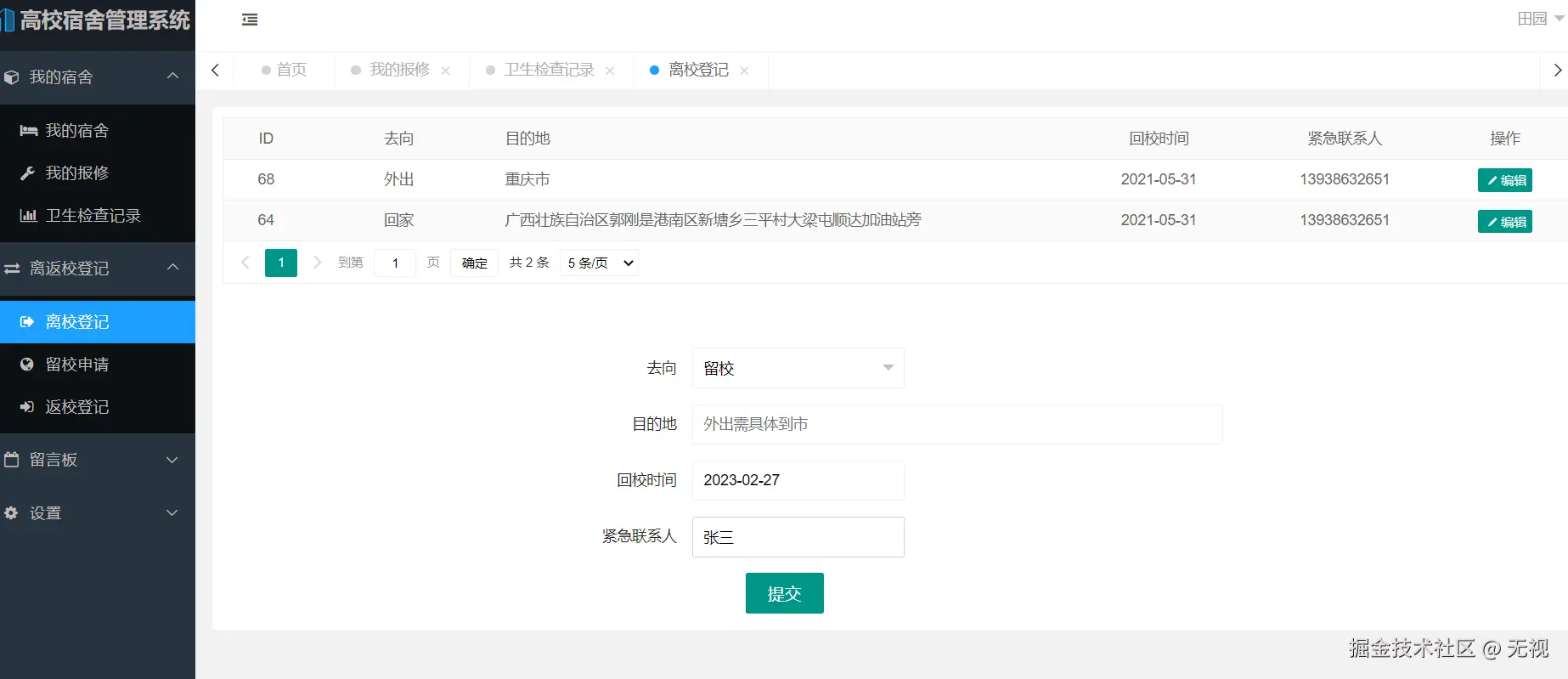Click the 共 2 条 total count text

(x=529, y=263)
